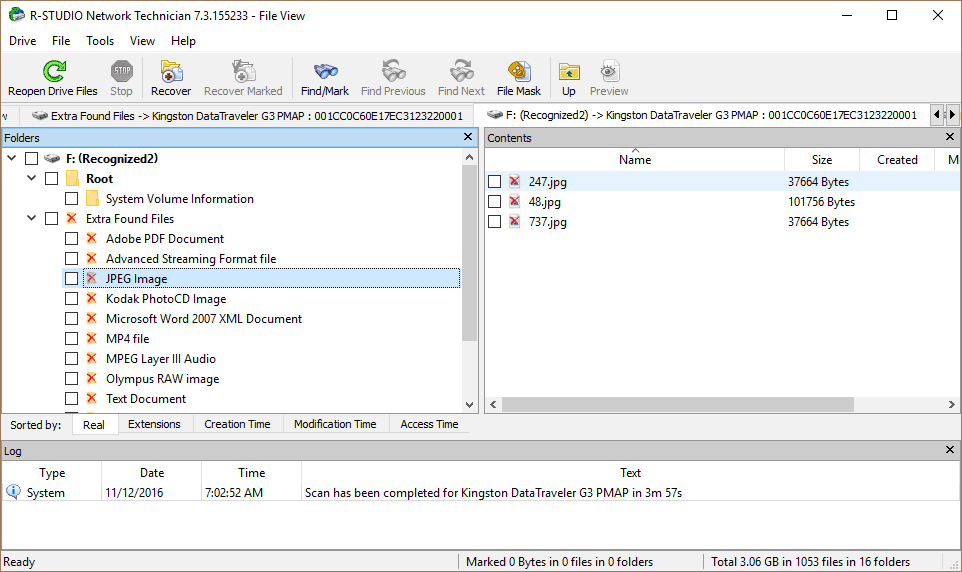962x572 pixels.
Task: Open the Tools menu
Action: (x=100, y=41)
